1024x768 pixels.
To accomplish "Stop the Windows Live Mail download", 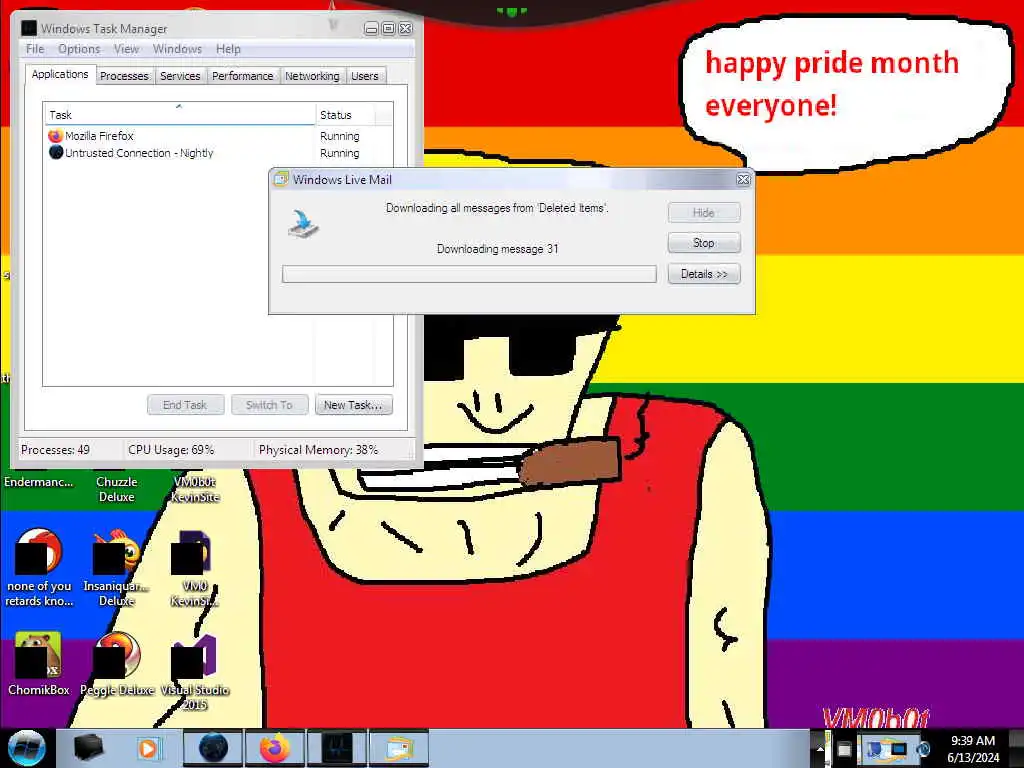I will click(704, 242).
